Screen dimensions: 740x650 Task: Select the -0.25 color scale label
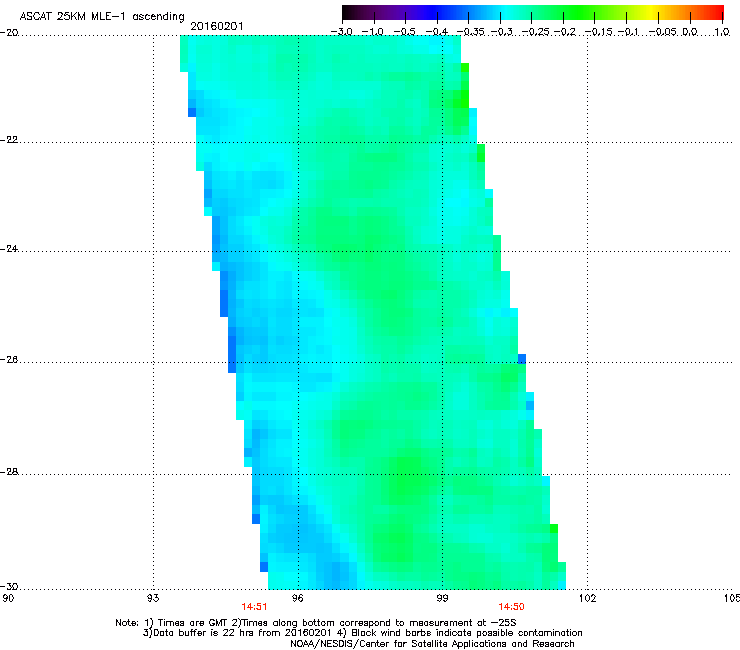click(535, 32)
